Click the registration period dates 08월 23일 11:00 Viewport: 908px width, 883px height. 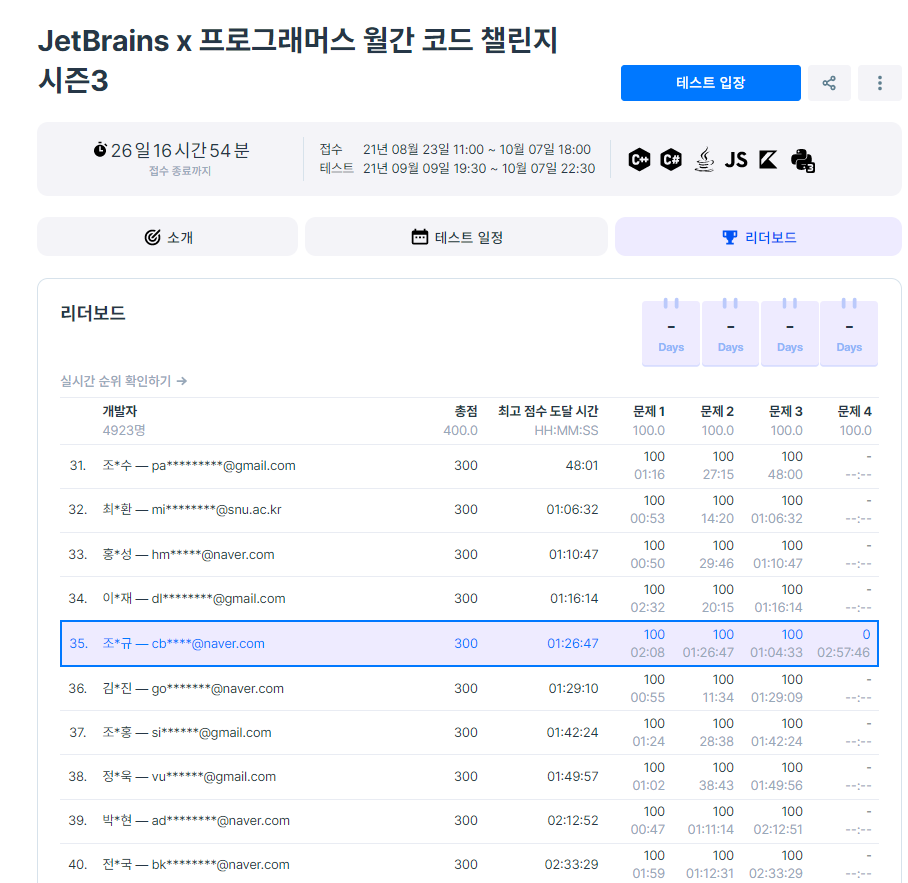[x=423, y=149]
